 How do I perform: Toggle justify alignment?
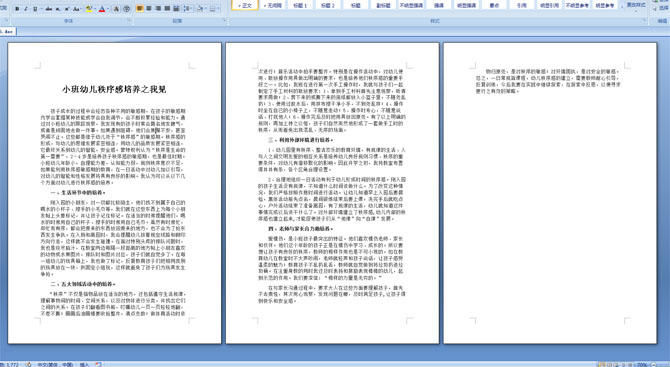point(167,8)
